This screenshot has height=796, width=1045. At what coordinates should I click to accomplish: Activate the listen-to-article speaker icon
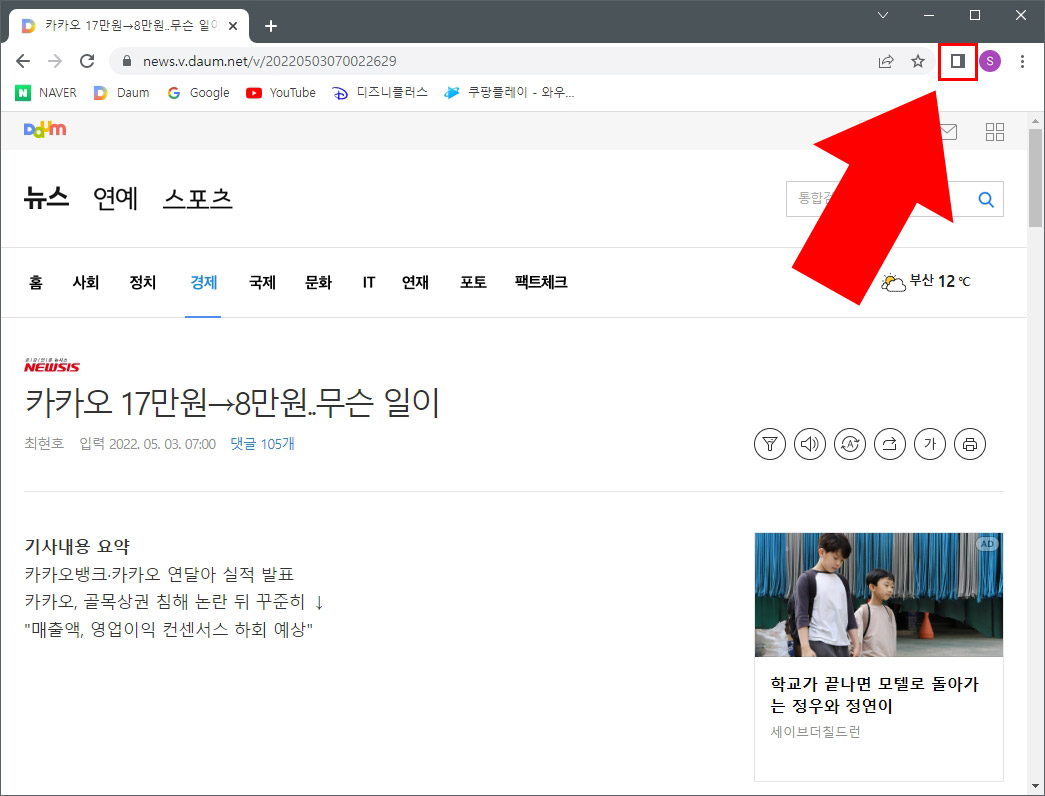click(810, 443)
